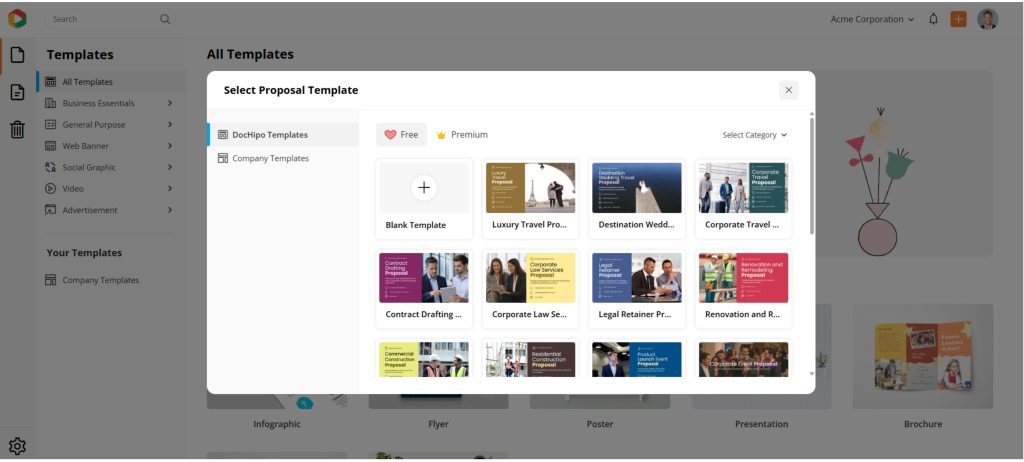
Task: Choose the Renovation and Remodeling thumbnail
Action: pyautogui.click(x=743, y=278)
